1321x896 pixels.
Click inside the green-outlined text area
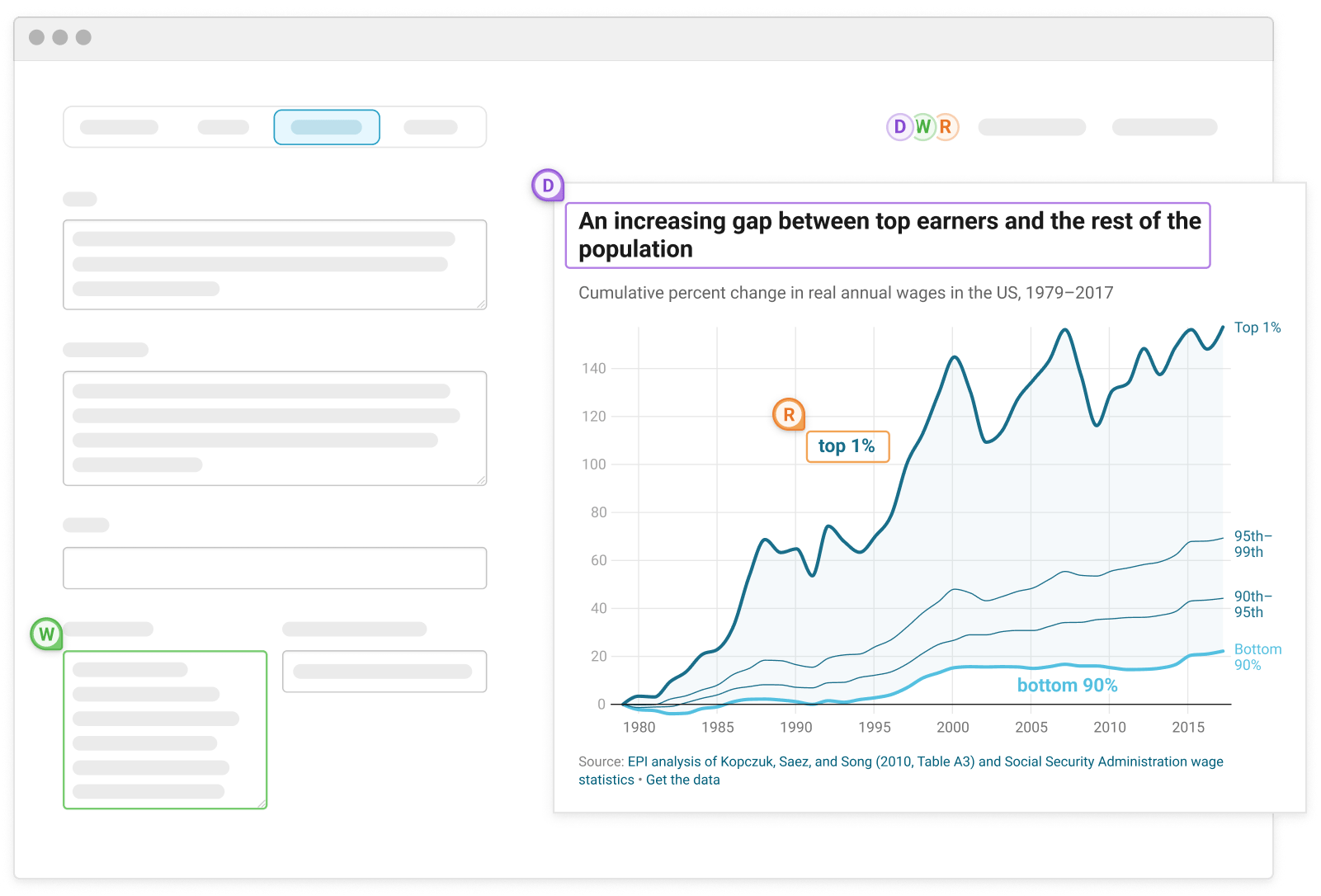165,729
